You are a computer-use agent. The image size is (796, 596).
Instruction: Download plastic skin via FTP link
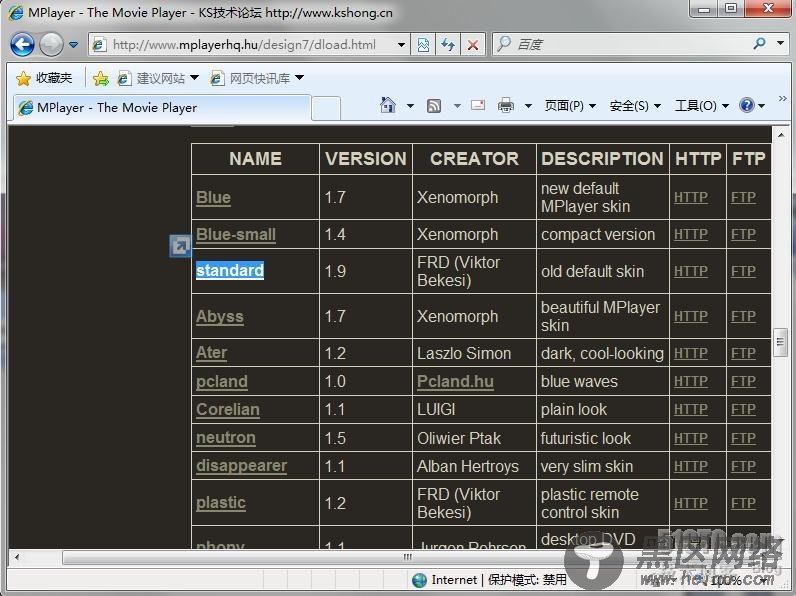click(x=743, y=503)
